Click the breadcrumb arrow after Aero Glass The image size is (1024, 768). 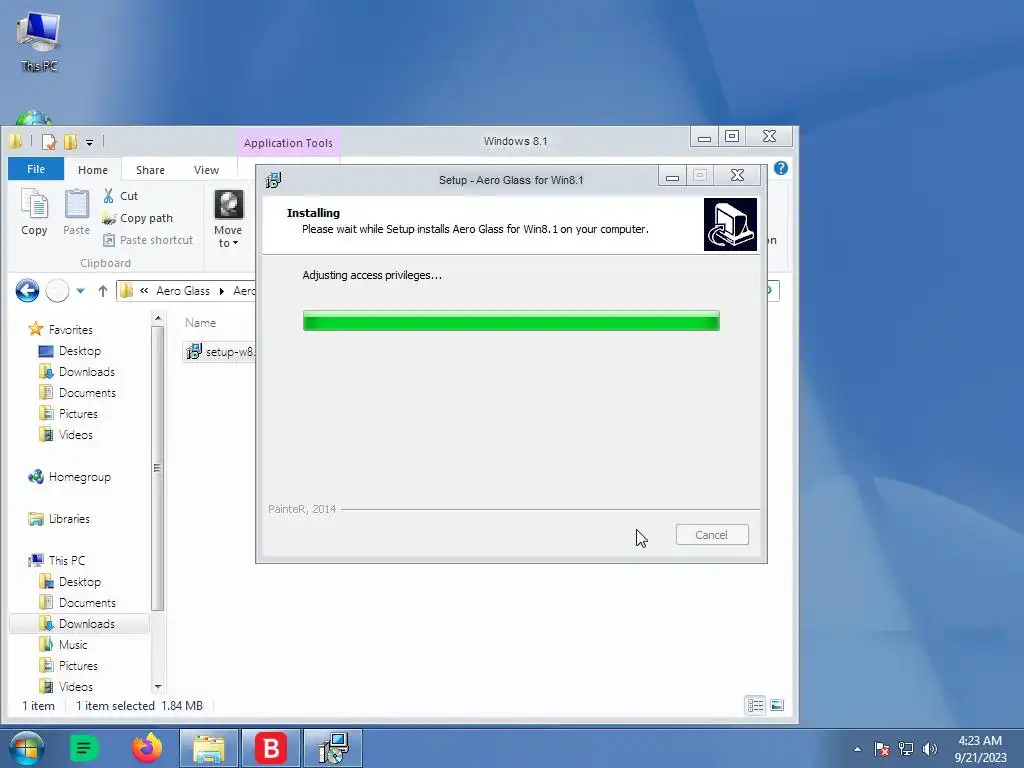(x=221, y=291)
